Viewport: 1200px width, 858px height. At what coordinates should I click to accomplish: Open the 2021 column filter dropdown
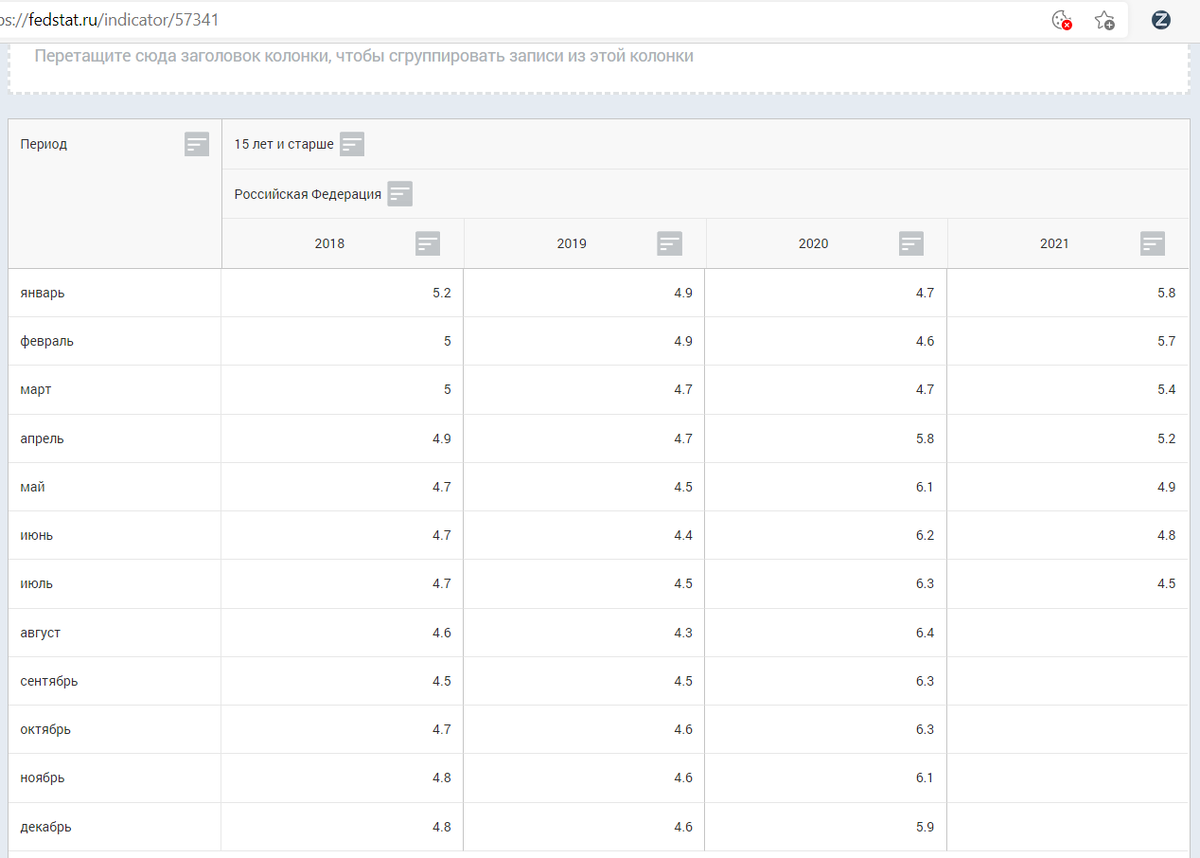(1152, 243)
